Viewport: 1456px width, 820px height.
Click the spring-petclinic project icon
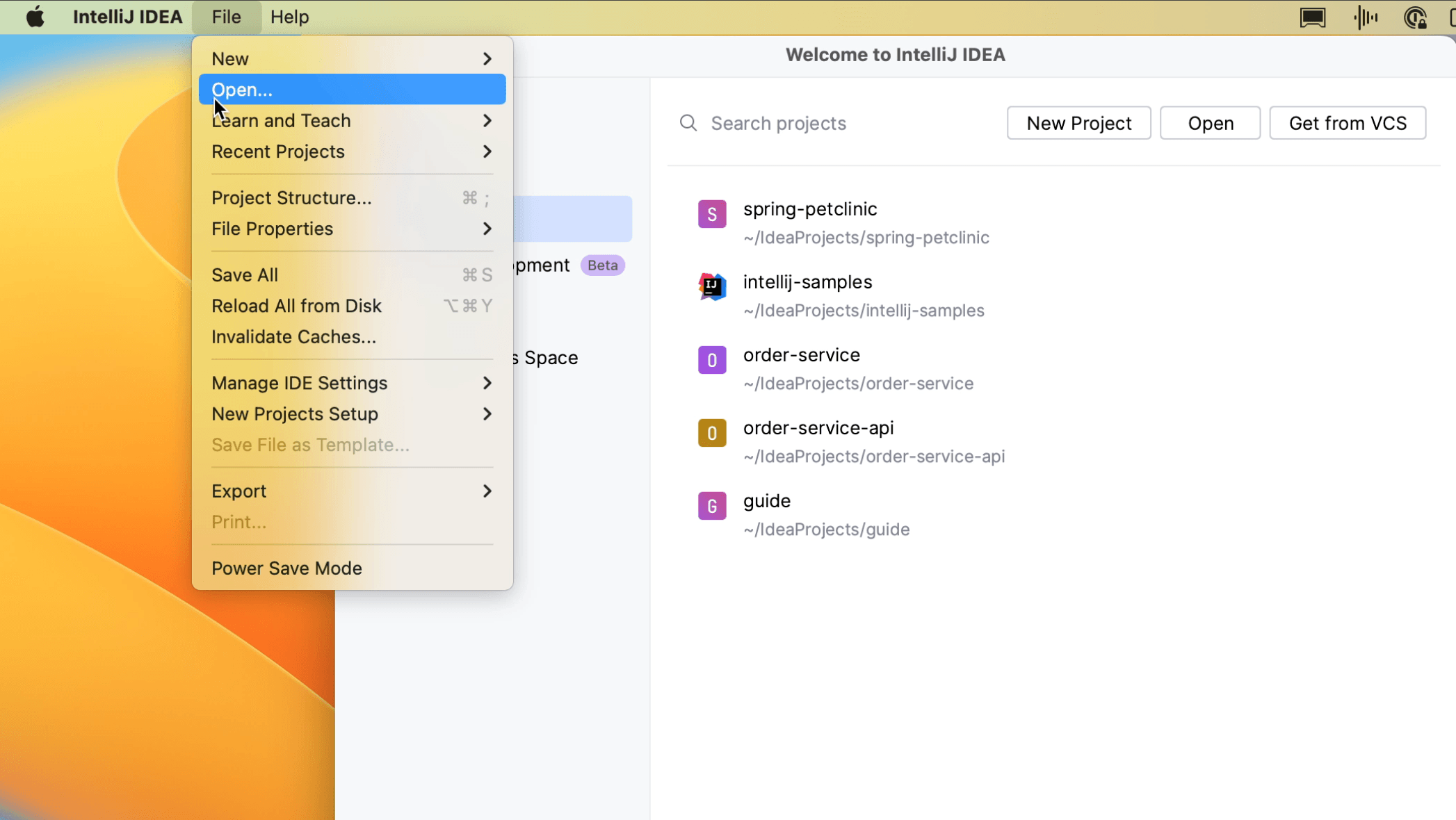click(x=712, y=214)
